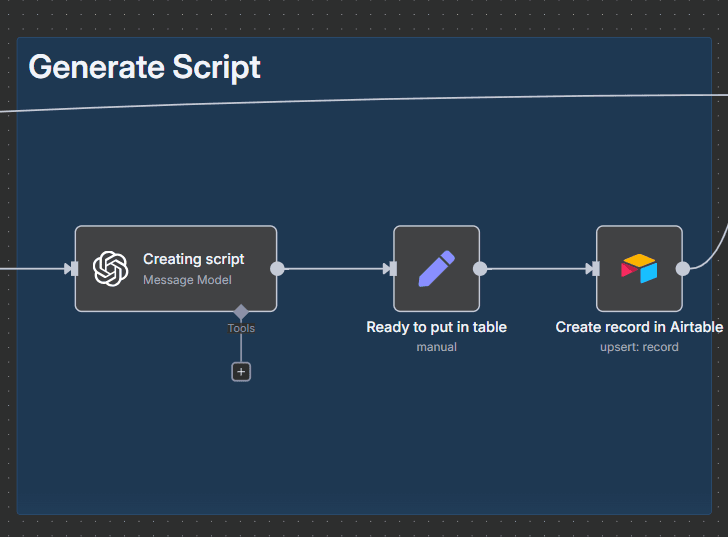Click output circle of Airtable node
This screenshot has width=728, height=537.
pos(683,268)
